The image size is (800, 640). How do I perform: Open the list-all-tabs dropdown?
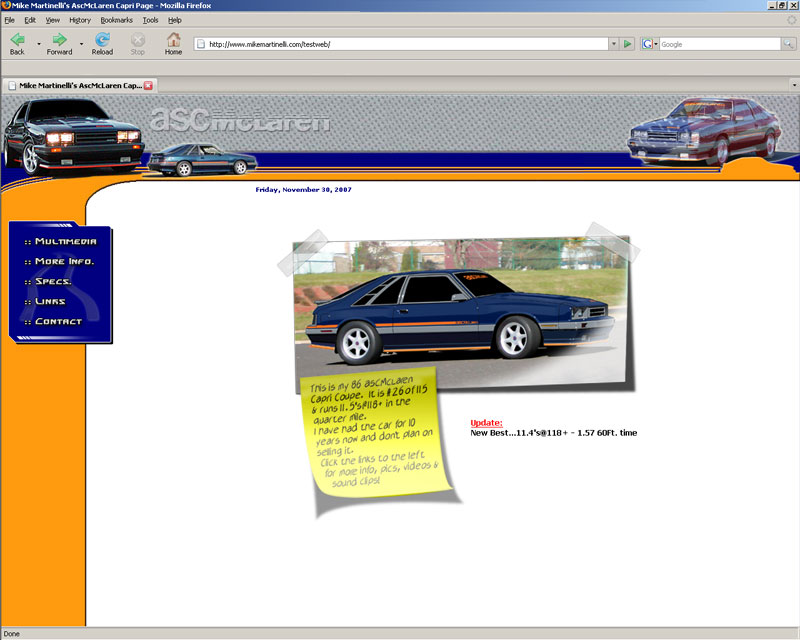794,85
